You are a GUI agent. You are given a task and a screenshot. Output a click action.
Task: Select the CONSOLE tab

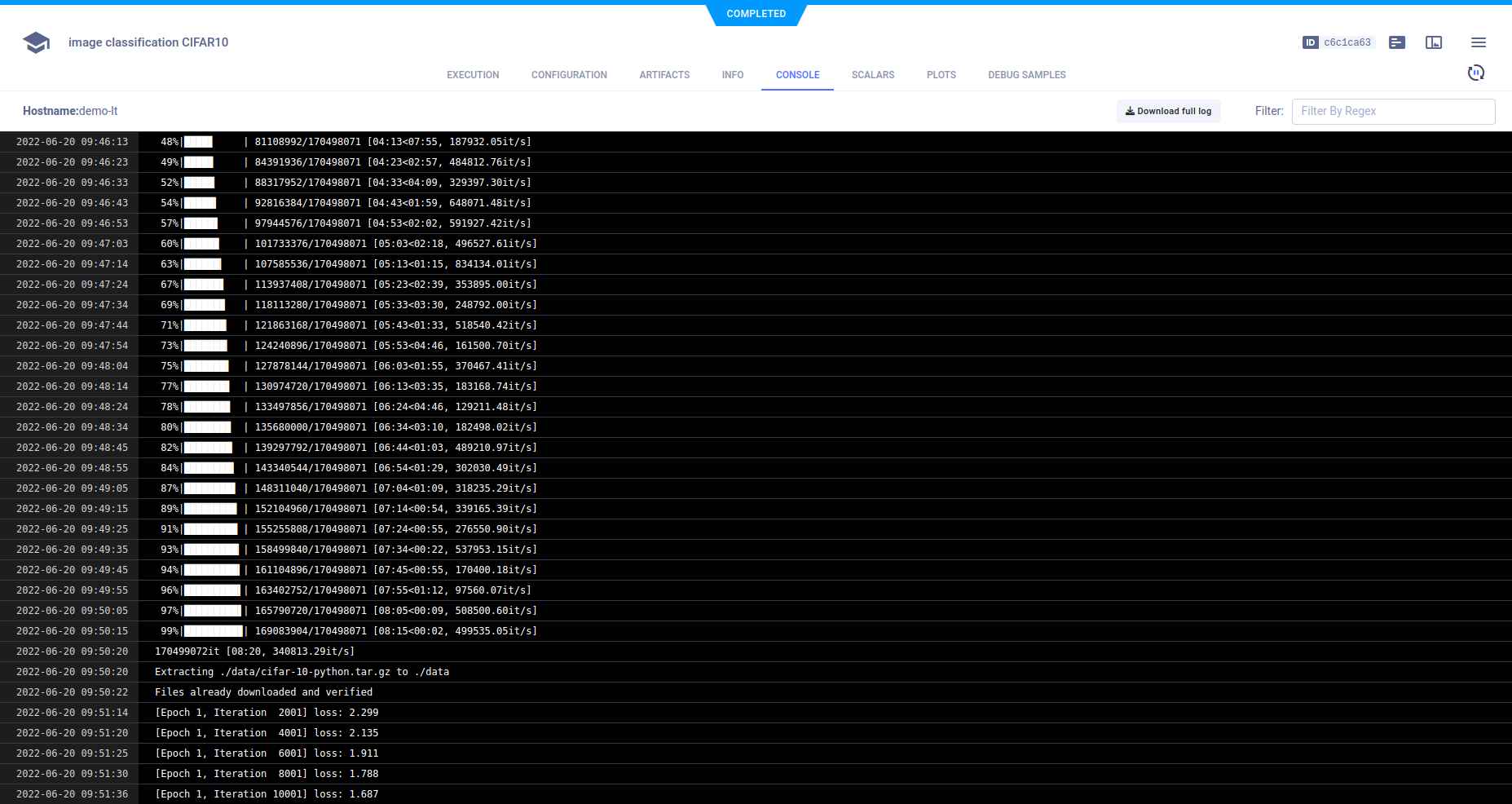(x=797, y=75)
